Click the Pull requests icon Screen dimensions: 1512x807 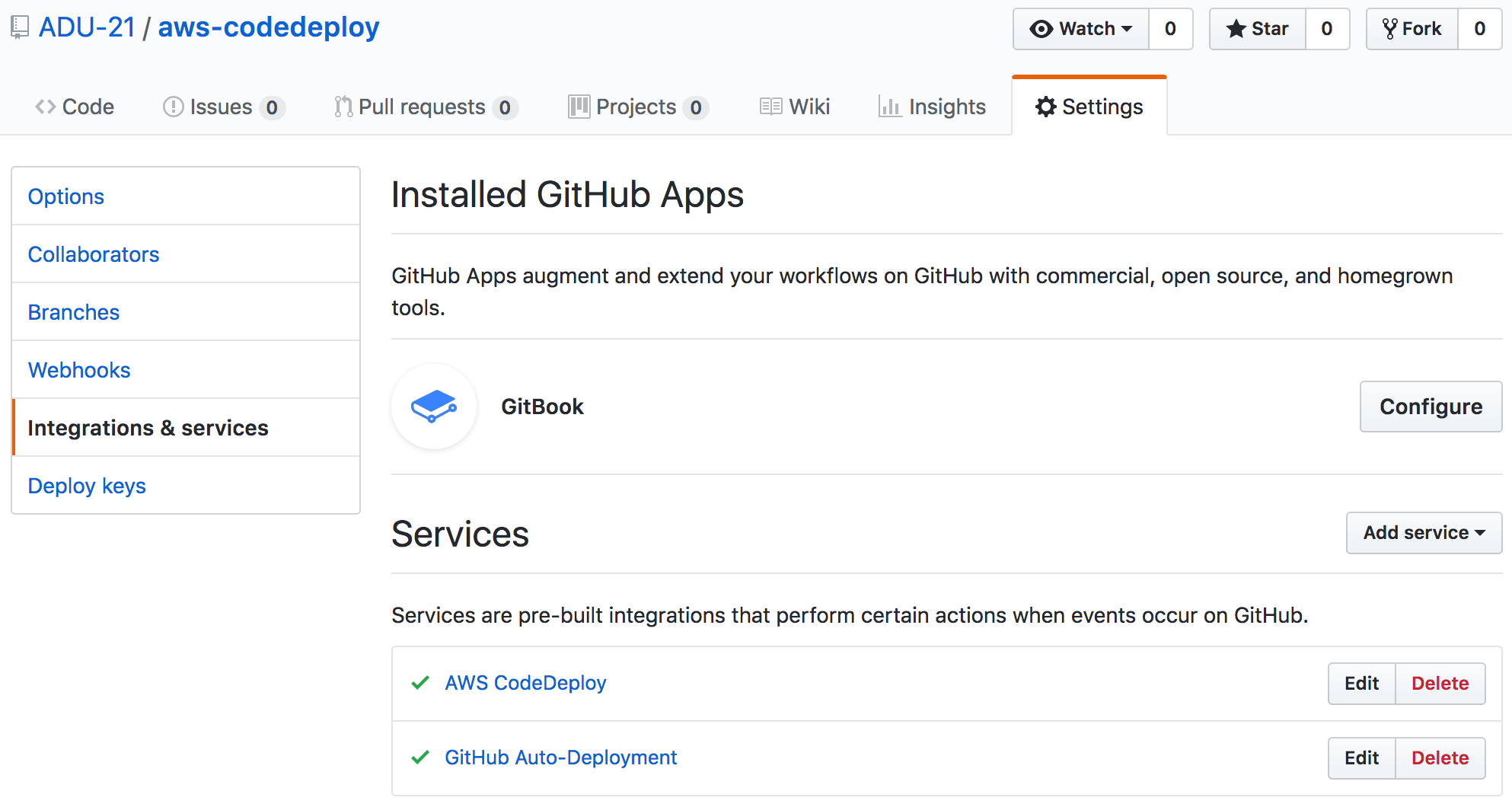[343, 107]
